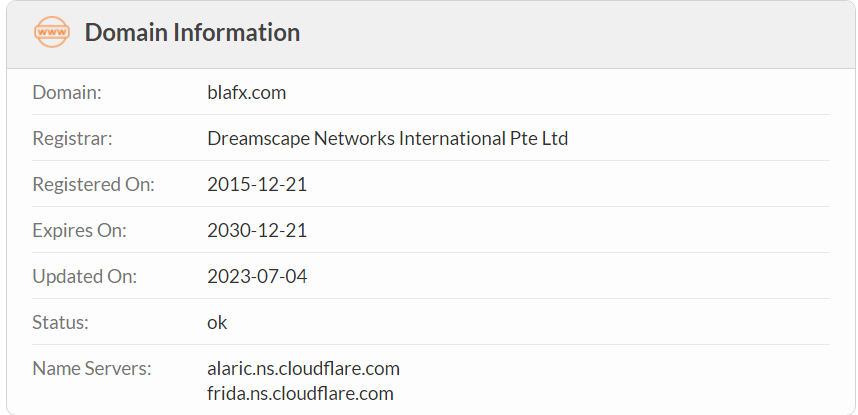The height and width of the screenshot is (415, 858).
Task: Click the Registrar table row
Action: coord(431,138)
